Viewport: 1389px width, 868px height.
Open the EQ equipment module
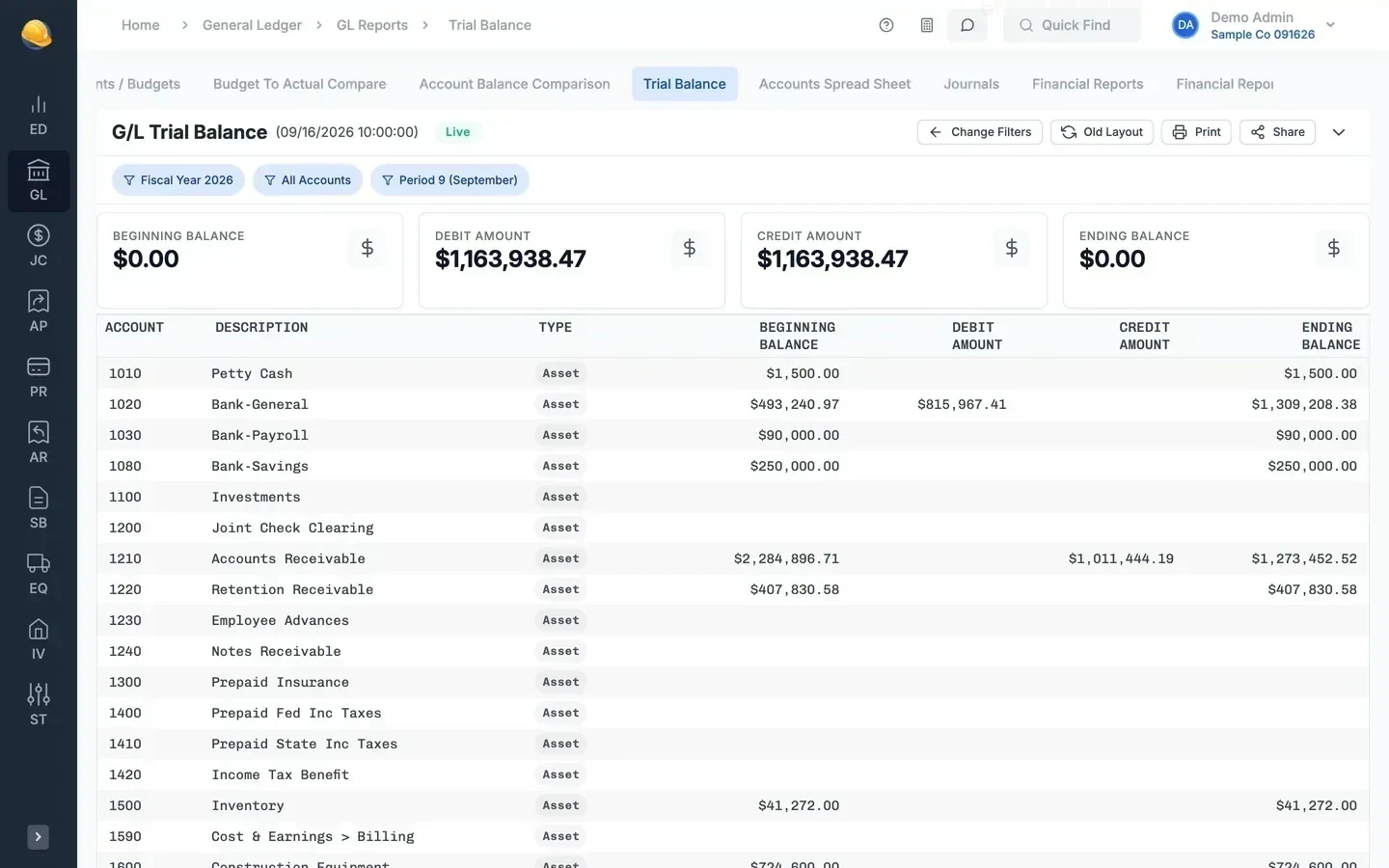(x=39, y=575)
